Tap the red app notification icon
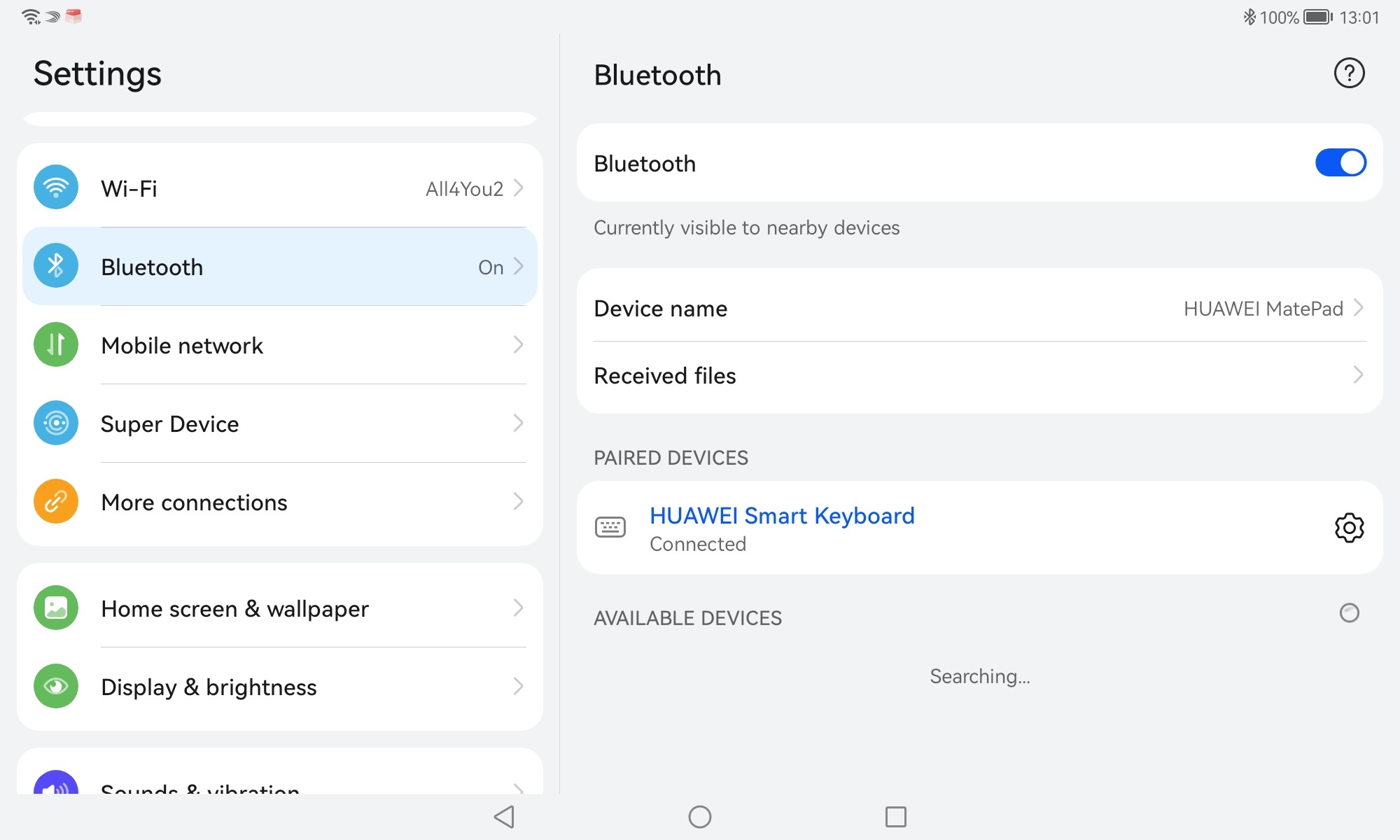 [x=73, y=16]
